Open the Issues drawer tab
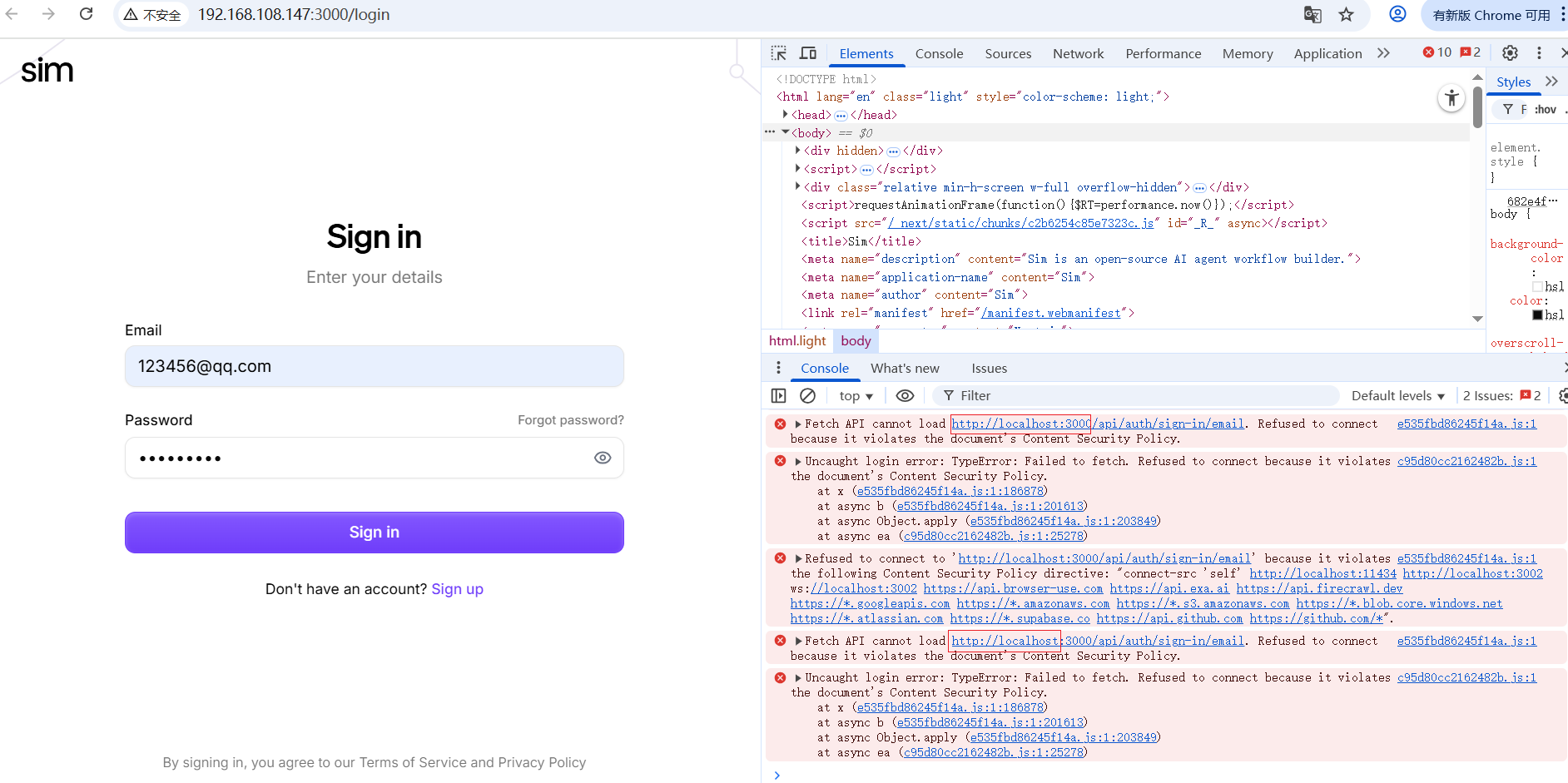 tap(989, 368)
